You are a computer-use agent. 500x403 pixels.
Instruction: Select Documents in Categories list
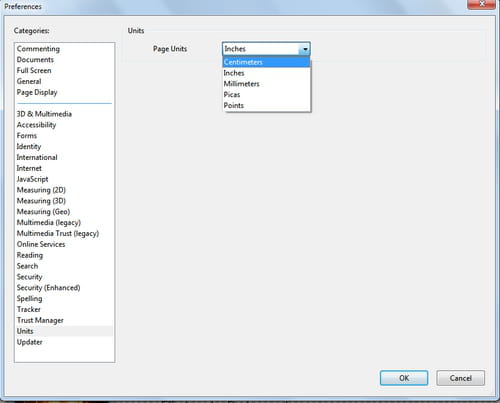pos(35,60)
